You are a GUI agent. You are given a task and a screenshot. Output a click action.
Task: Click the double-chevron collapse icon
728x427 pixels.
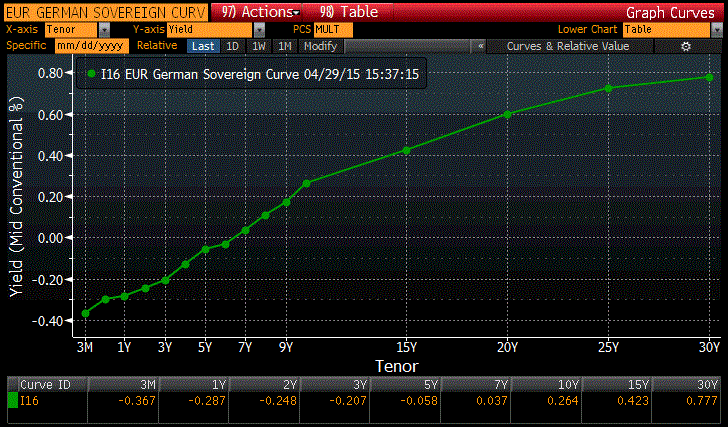[x=481, y=46]
